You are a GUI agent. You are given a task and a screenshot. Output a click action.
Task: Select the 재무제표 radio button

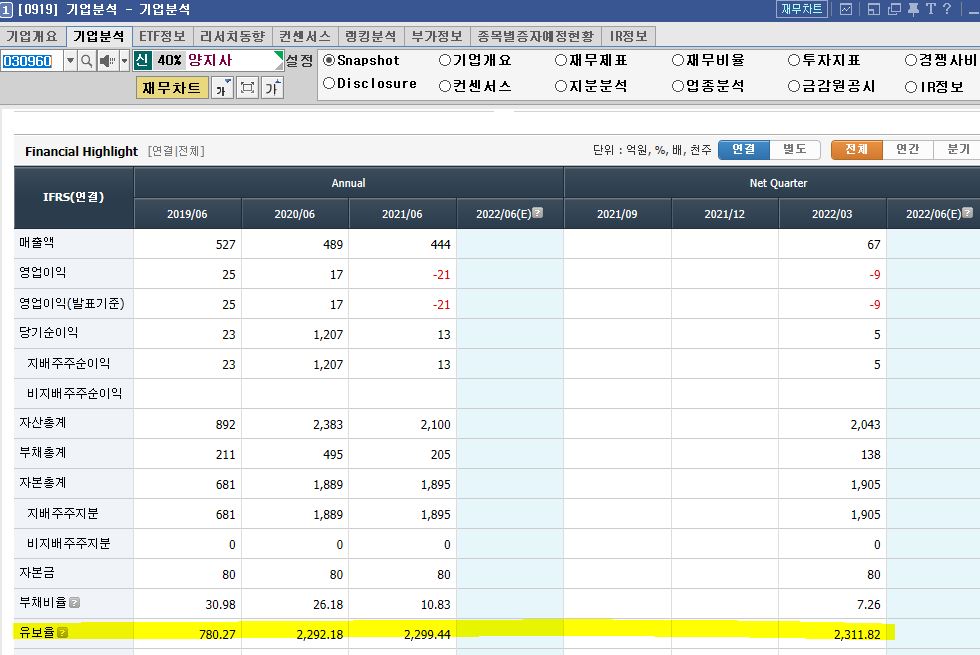tap(561, 60)
